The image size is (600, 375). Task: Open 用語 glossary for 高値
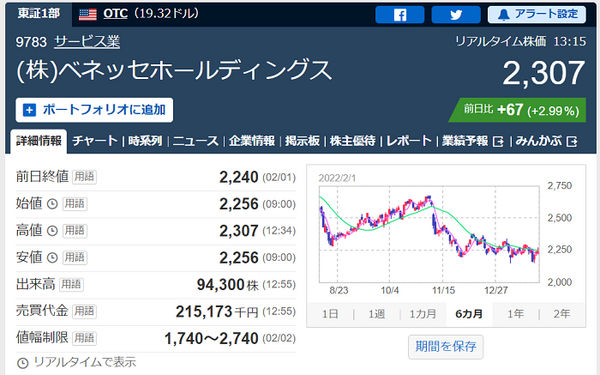75,230
